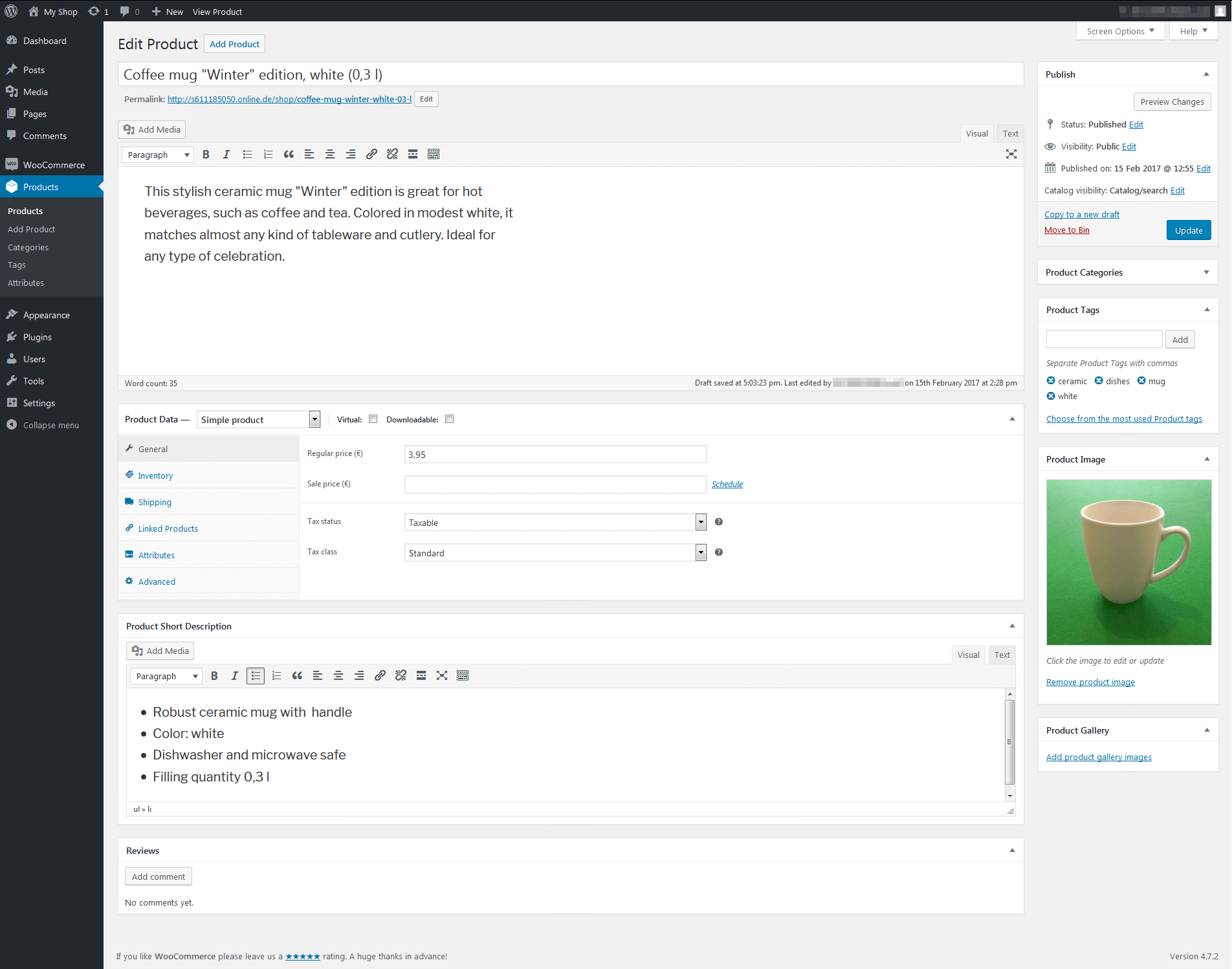The image size is (1232, 969).
Task: Apply bulleted list in main editor
Action: [247, 154]
